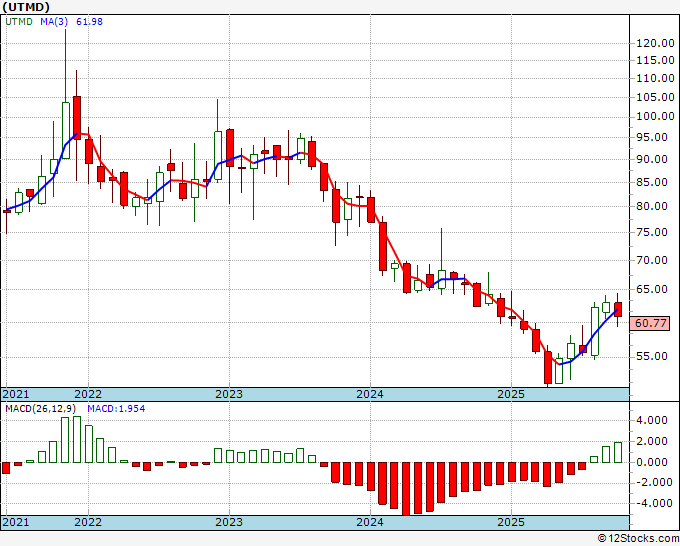Viewport: 680px width, 546px height.
Task: Click the 0.000 MACD axis label
Action: [x=652, y=462]
